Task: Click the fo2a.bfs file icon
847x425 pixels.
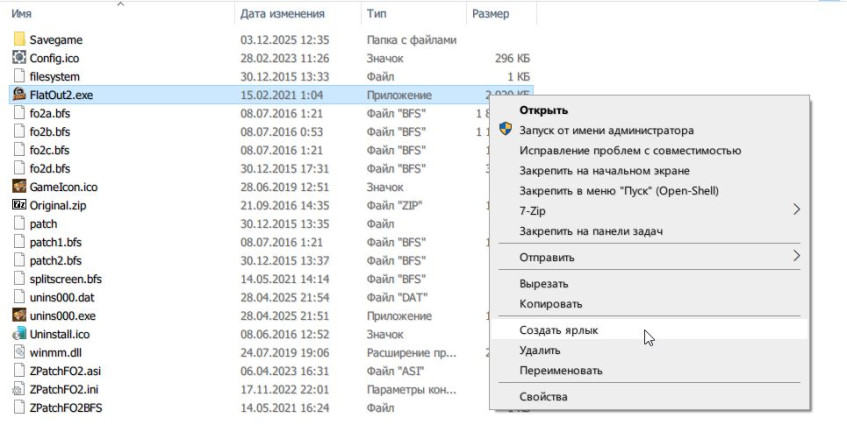Action: tap(19, 112)
